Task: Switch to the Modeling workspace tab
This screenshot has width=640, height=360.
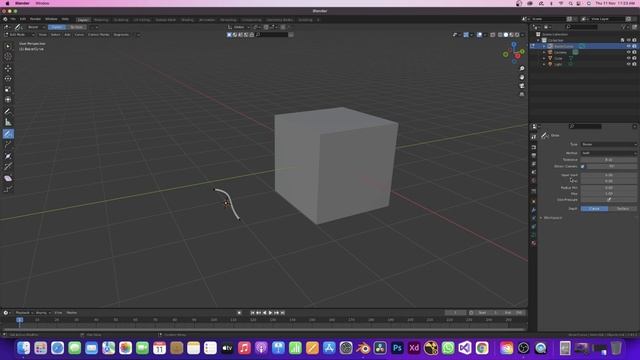Action: [101, 20]
